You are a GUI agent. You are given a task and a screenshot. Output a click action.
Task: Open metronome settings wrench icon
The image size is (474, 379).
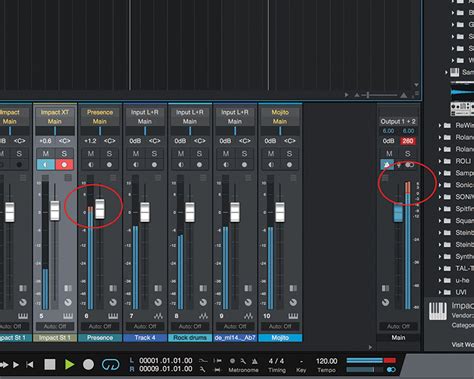tap(243, 361)
